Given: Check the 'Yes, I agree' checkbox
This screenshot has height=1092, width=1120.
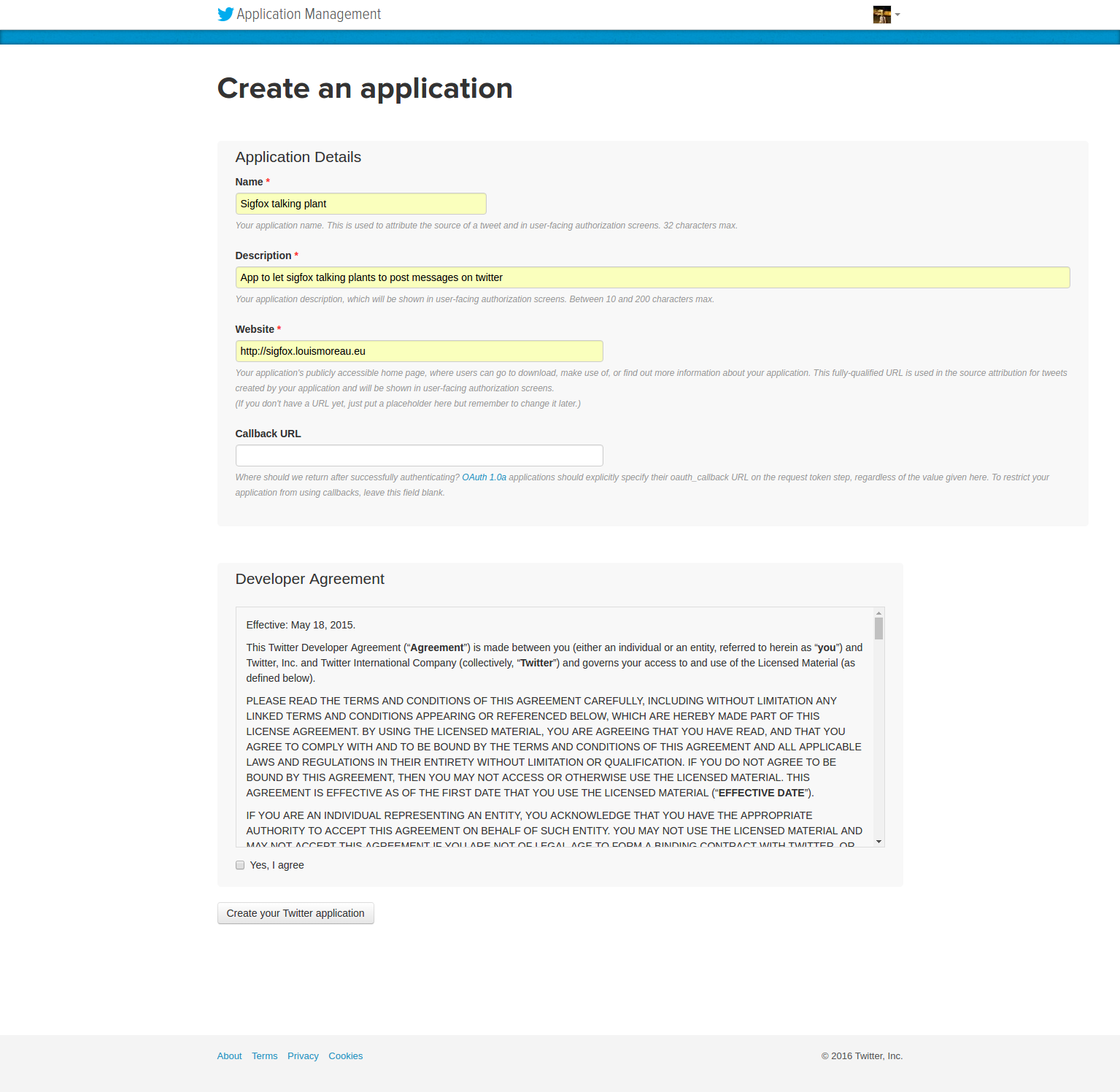Looking at the screenshot, I should [x=240, y=865].
